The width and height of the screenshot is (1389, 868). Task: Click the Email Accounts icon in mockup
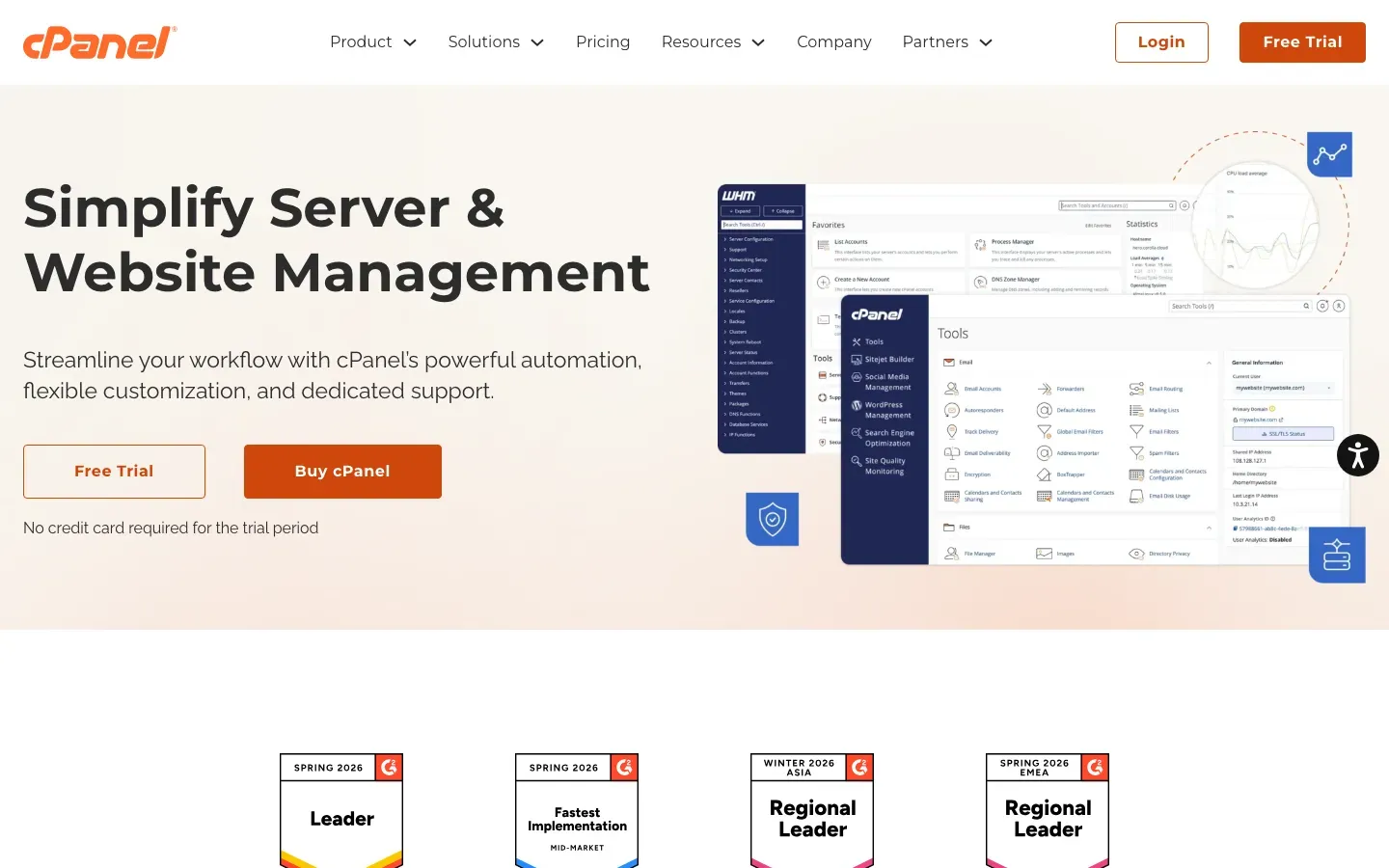951,389
